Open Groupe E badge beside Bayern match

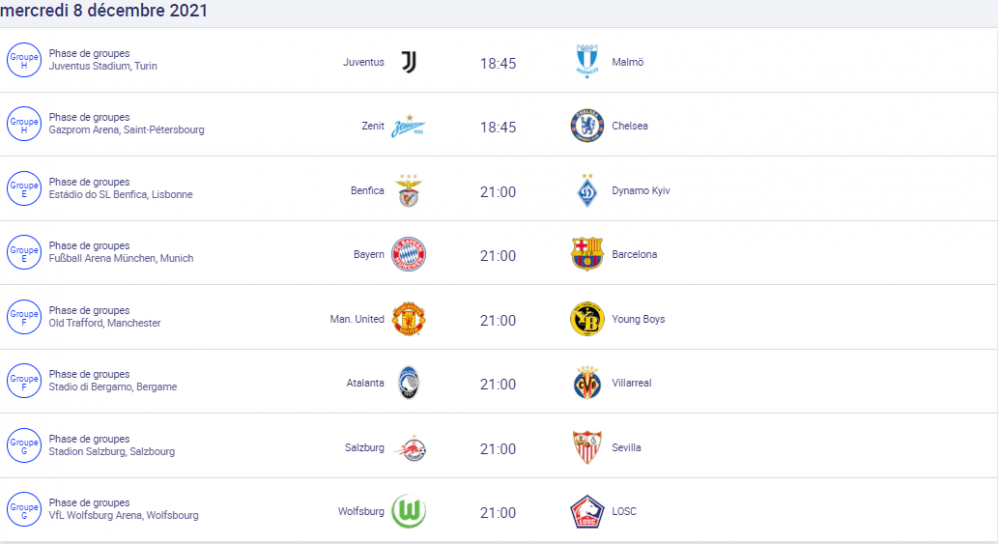pos(24,253)
